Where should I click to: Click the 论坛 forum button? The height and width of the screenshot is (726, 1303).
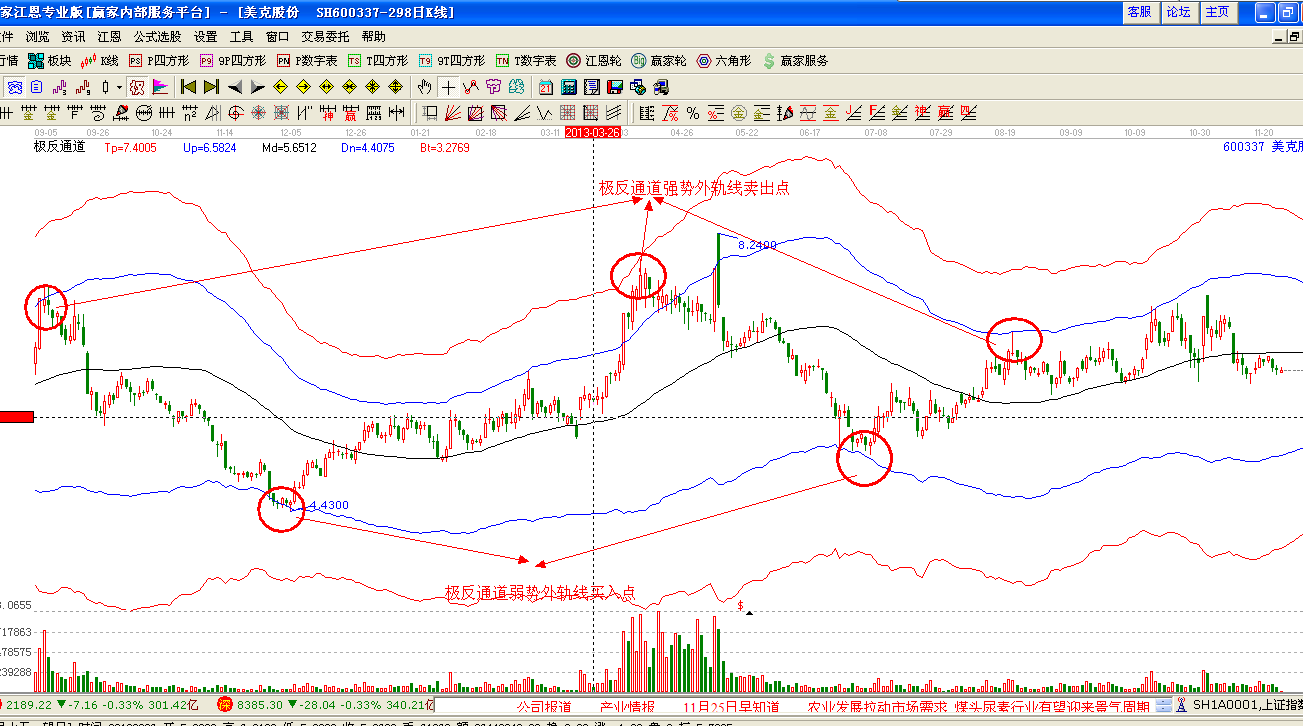[x=1178, y=12]
